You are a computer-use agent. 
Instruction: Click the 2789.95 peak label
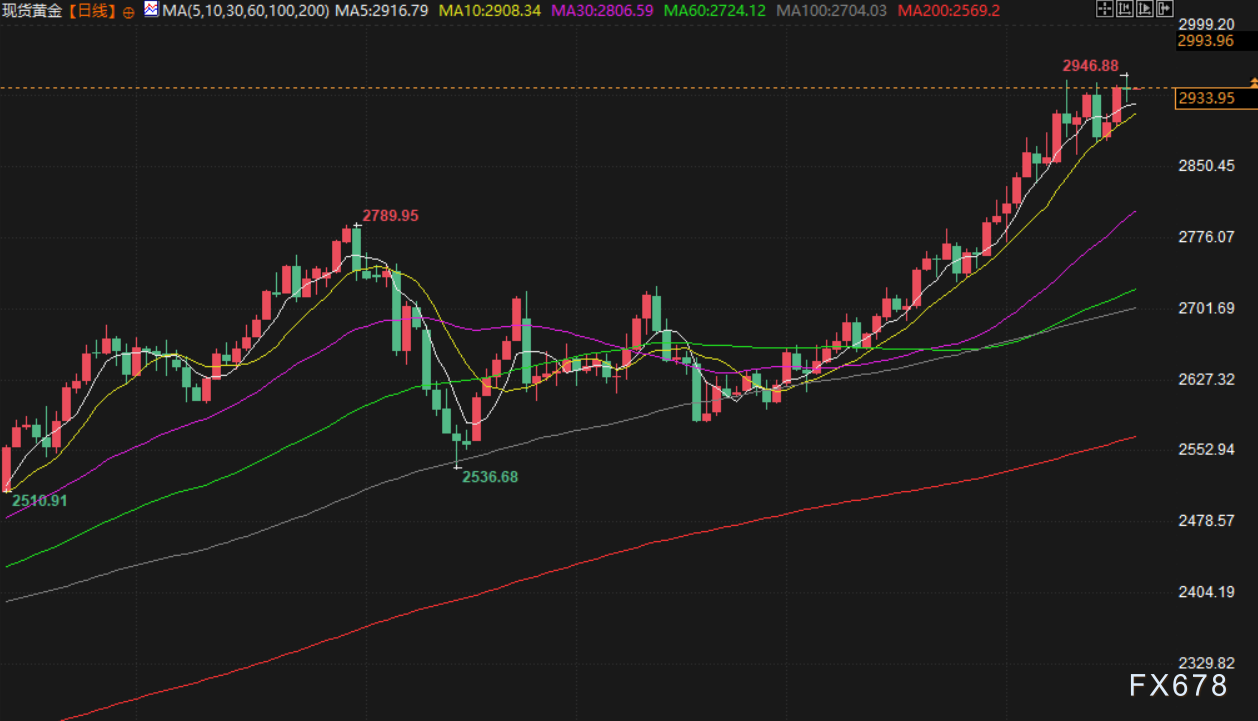[390, 215]
